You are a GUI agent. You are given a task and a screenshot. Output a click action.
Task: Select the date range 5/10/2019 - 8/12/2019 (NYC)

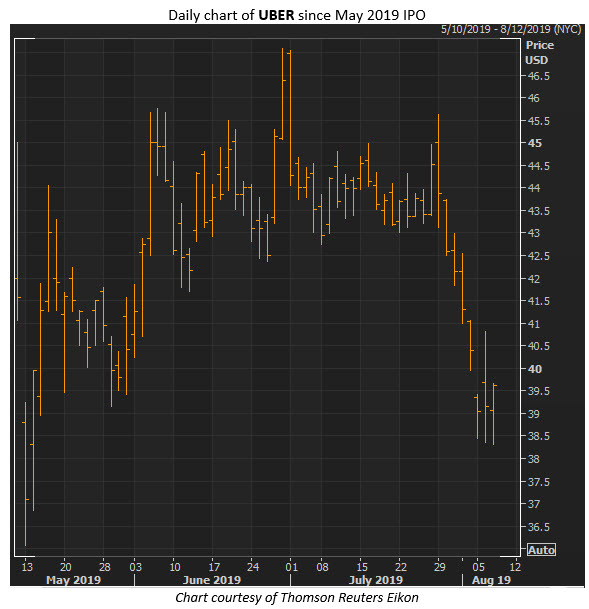pos(511,30)
